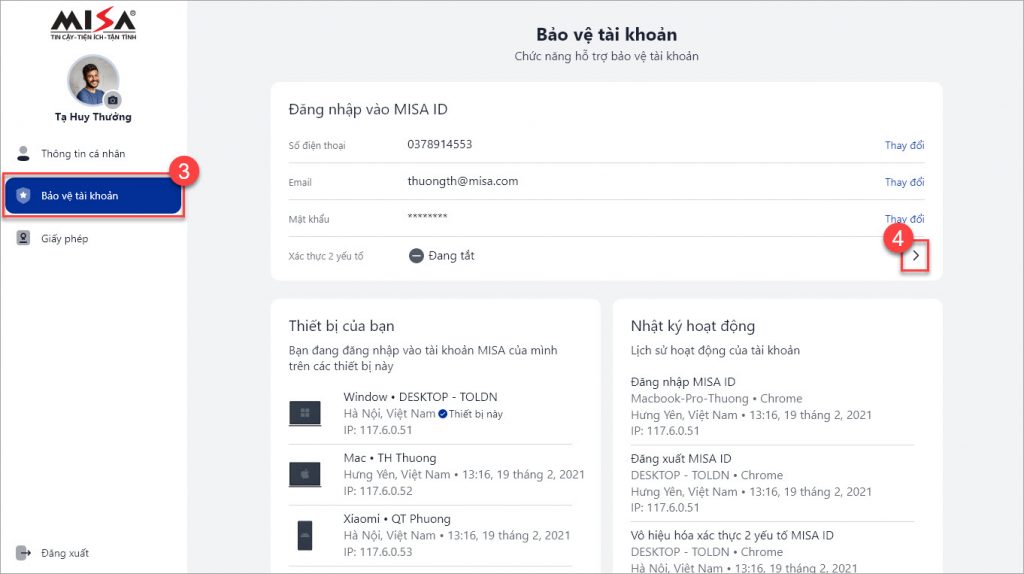Image resolution: width=1024 pixels, height=574 pixels.
Task: Click Thay đổi for Mật khẩu
Action: coord(904,219)
